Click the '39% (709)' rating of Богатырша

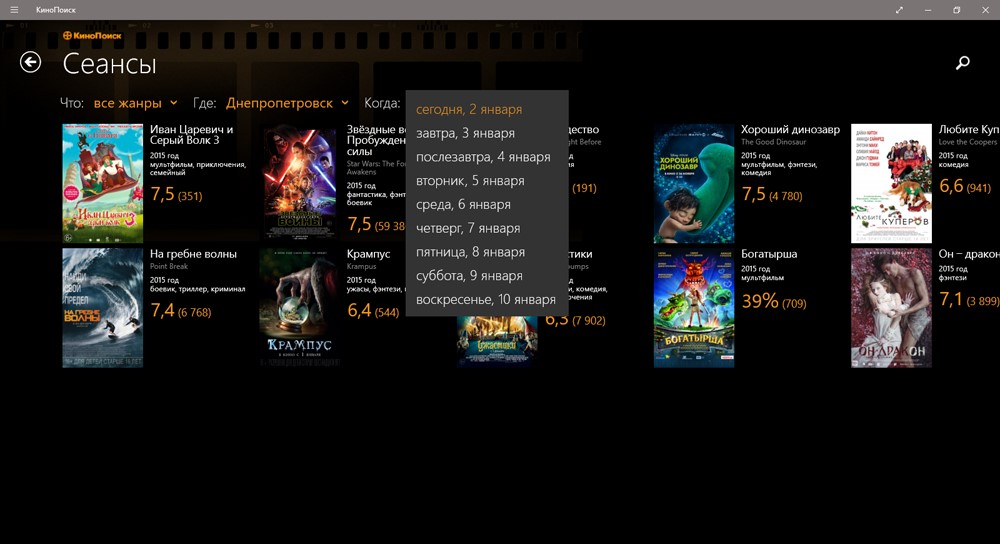click(774, 301)
